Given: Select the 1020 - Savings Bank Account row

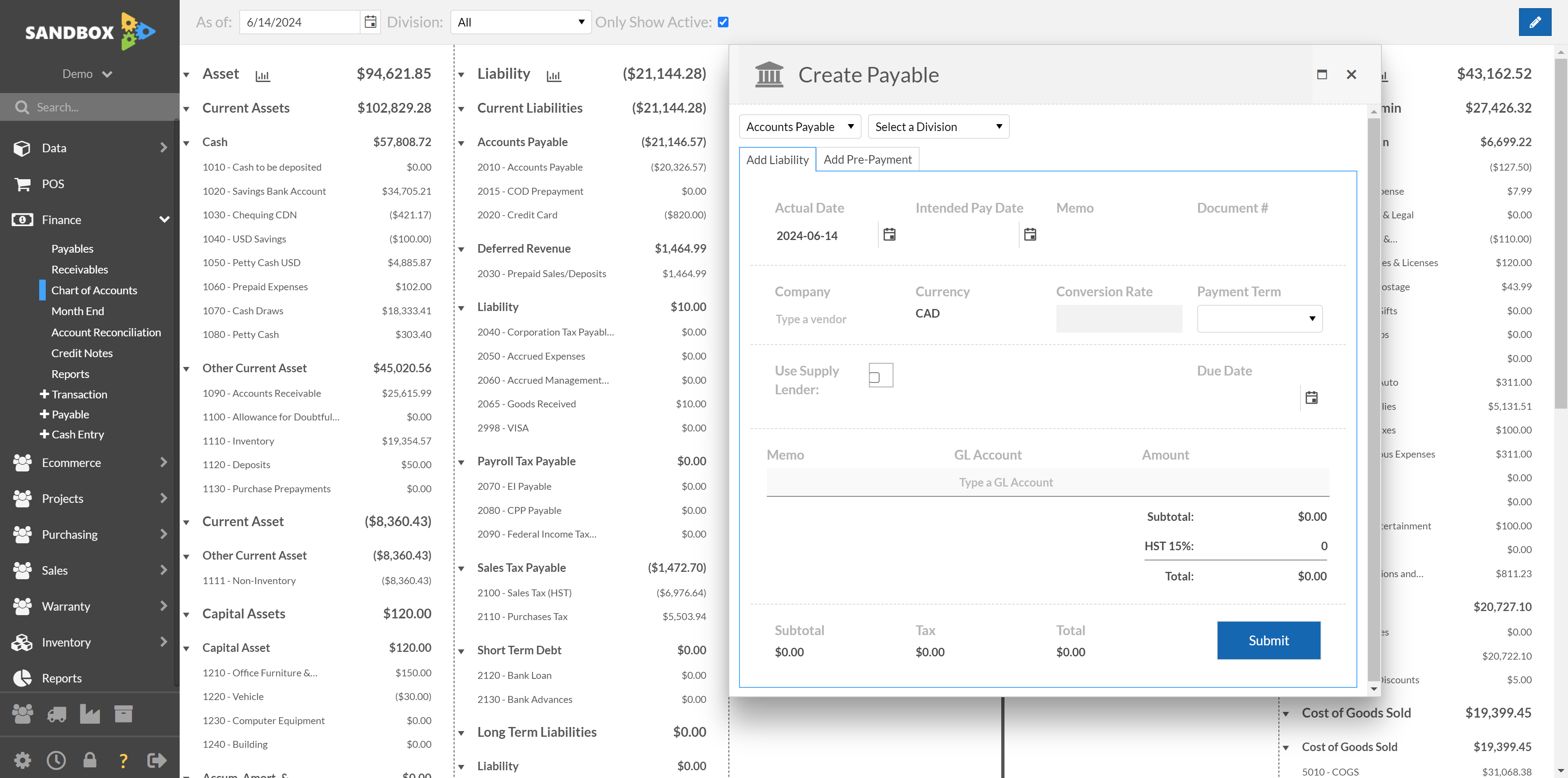Looking at the screenshot, I should pos(316,191).
